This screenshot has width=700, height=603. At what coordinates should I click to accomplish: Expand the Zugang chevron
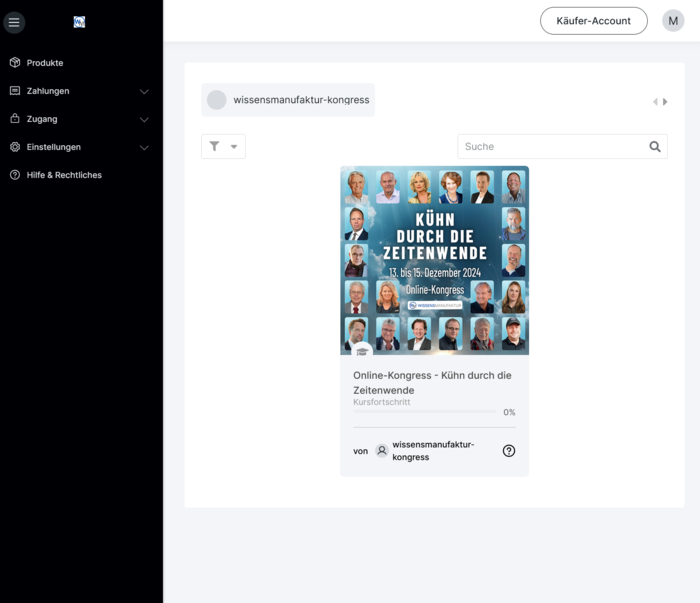click(x=144, y=120)
